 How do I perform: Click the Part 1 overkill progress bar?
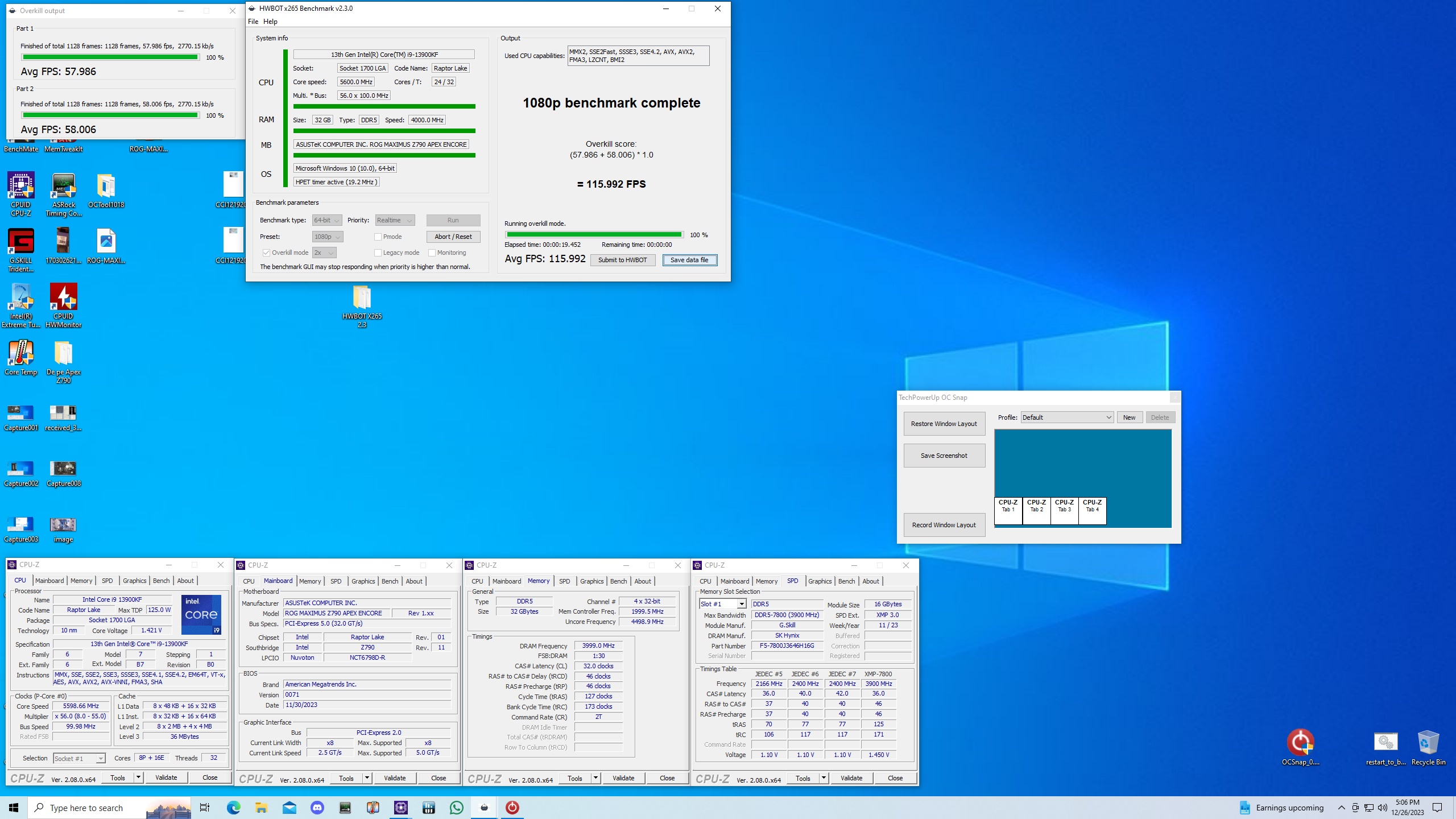[x=110, y=57]
